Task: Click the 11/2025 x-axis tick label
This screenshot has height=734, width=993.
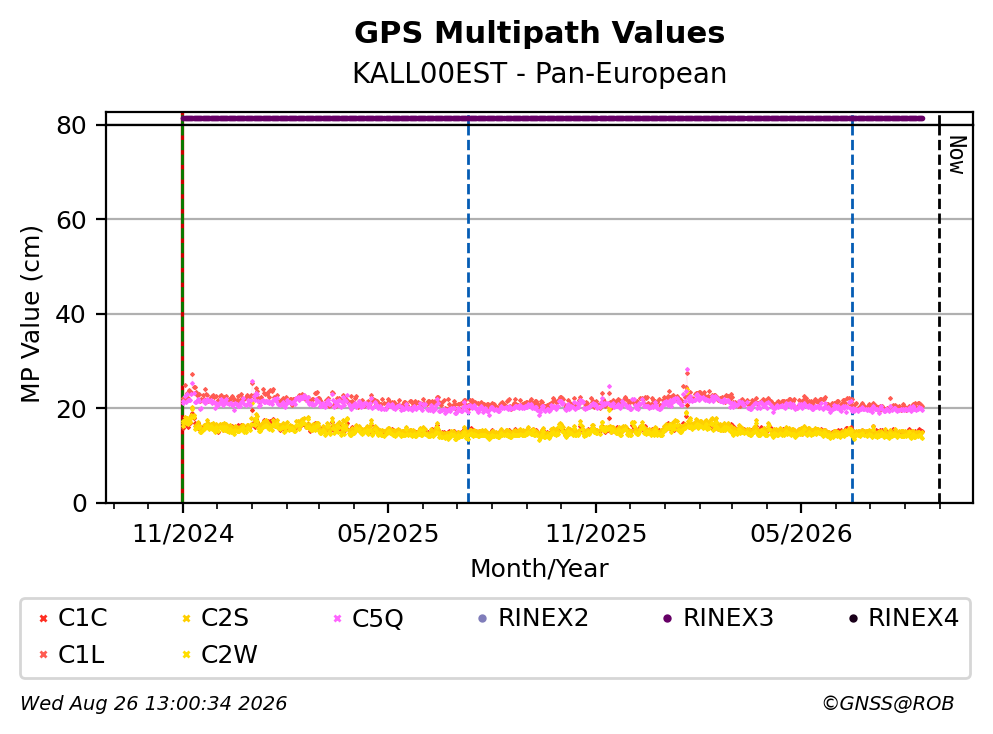Action: click(596, 534)
